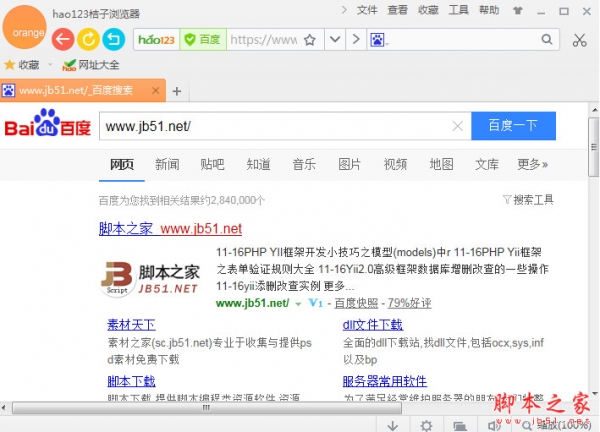The image size is (600, 432).
Task: Click the orange browser logo
Action: 25,27
